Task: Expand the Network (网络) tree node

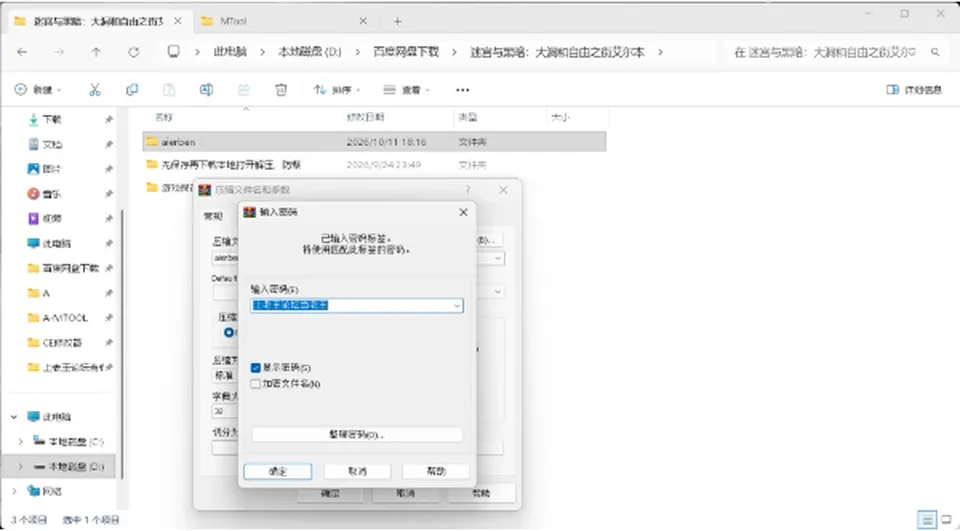Action: pyautogui.click(x=14, y=491)
